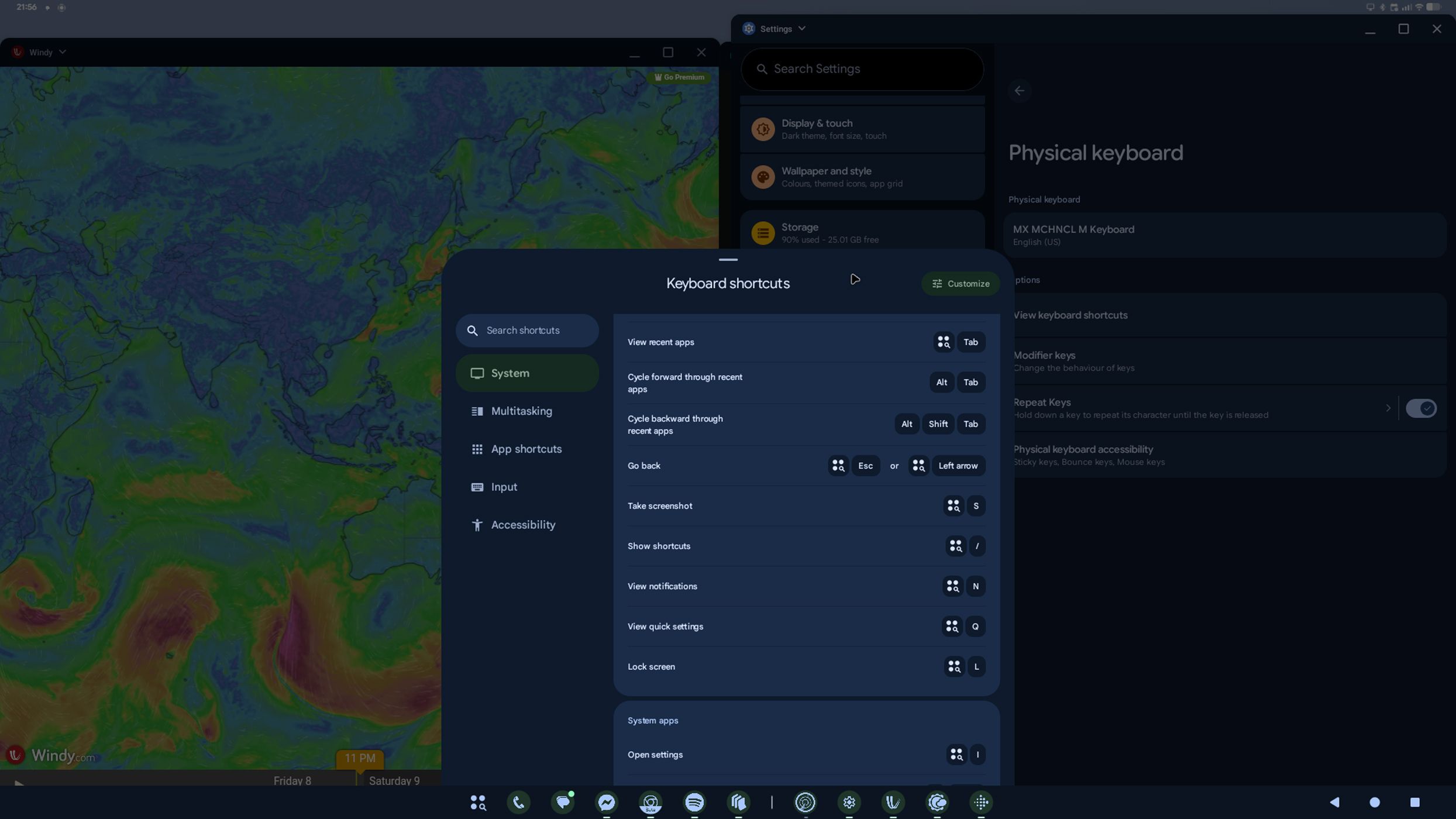Click the Search shortcuts field
The image size is (1456, 819).
click(x=527, y=331)
